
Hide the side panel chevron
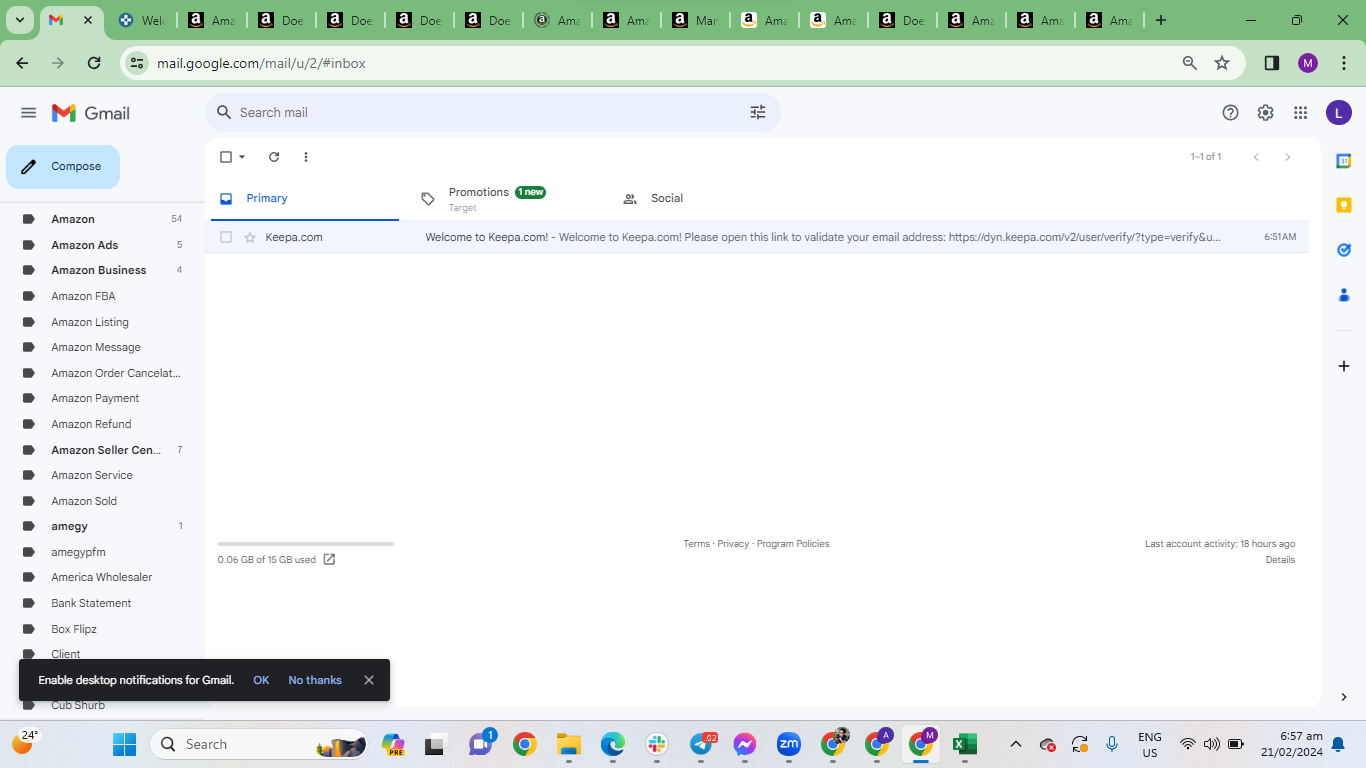1344,697
